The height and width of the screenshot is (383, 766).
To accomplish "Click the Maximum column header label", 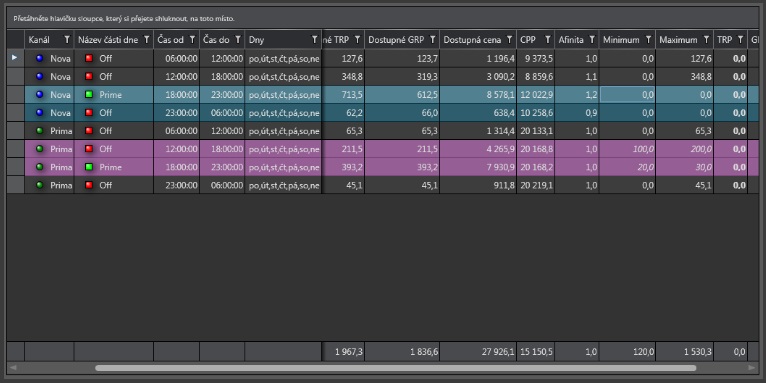I will (x=679, y=40).
